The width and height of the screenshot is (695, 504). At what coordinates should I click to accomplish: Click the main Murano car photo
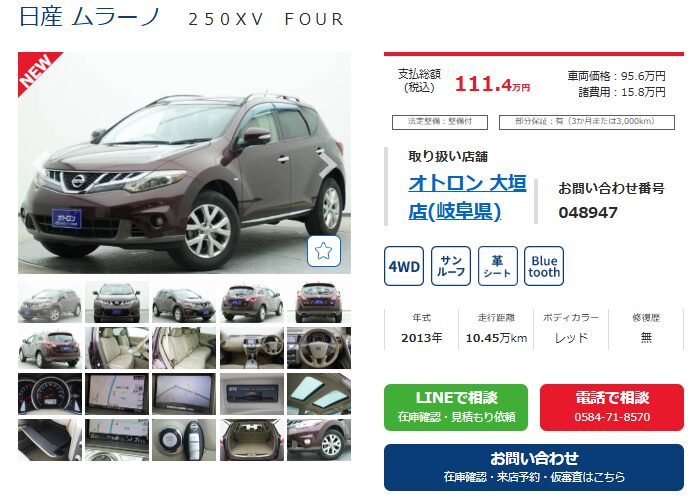click(x=184, y=163)
